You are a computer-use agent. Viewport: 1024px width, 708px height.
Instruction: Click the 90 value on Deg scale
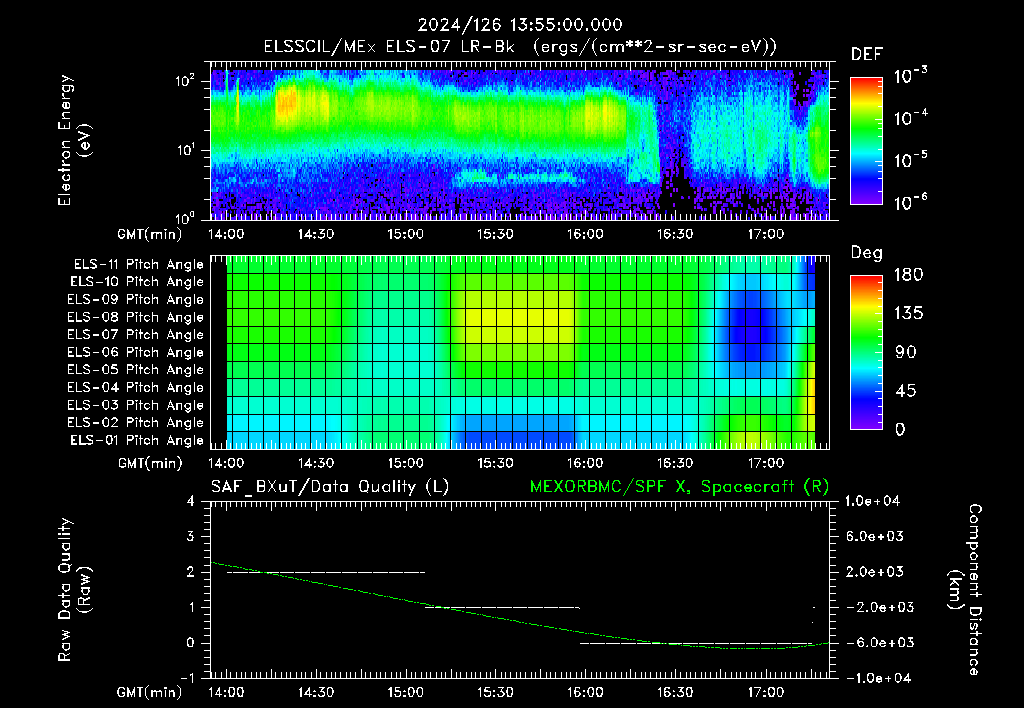tap(906, 352)
